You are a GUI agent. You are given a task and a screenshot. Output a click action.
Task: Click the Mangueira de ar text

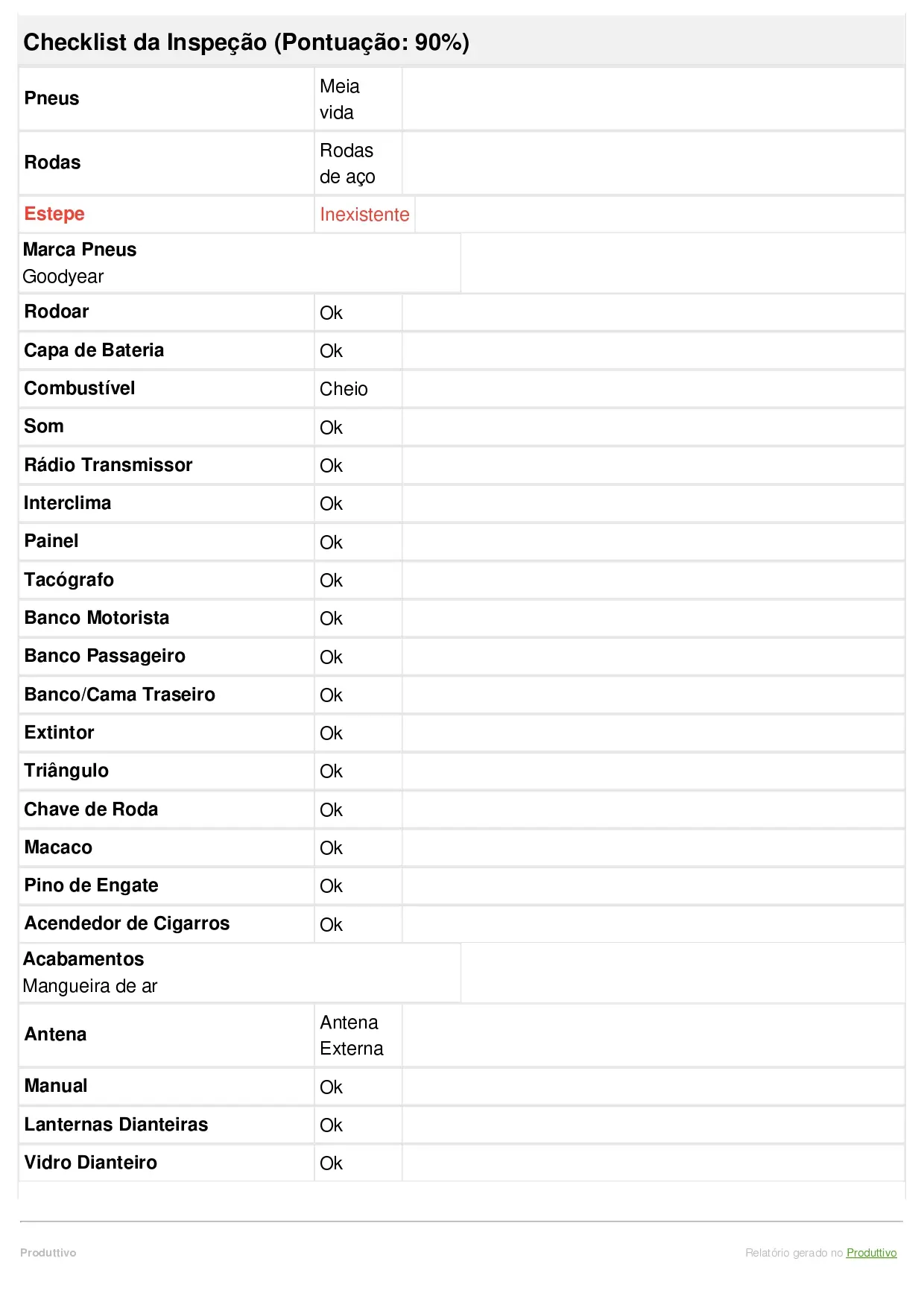[x=90, y=986]
